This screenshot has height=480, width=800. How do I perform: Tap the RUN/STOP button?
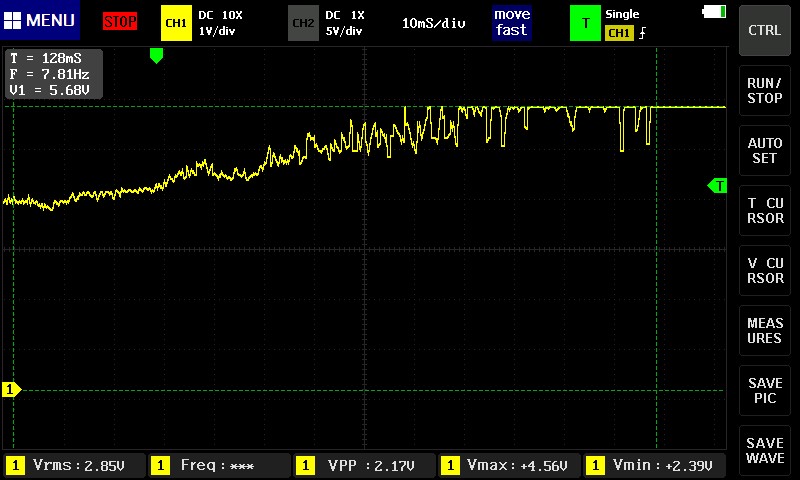coord(764,90)
